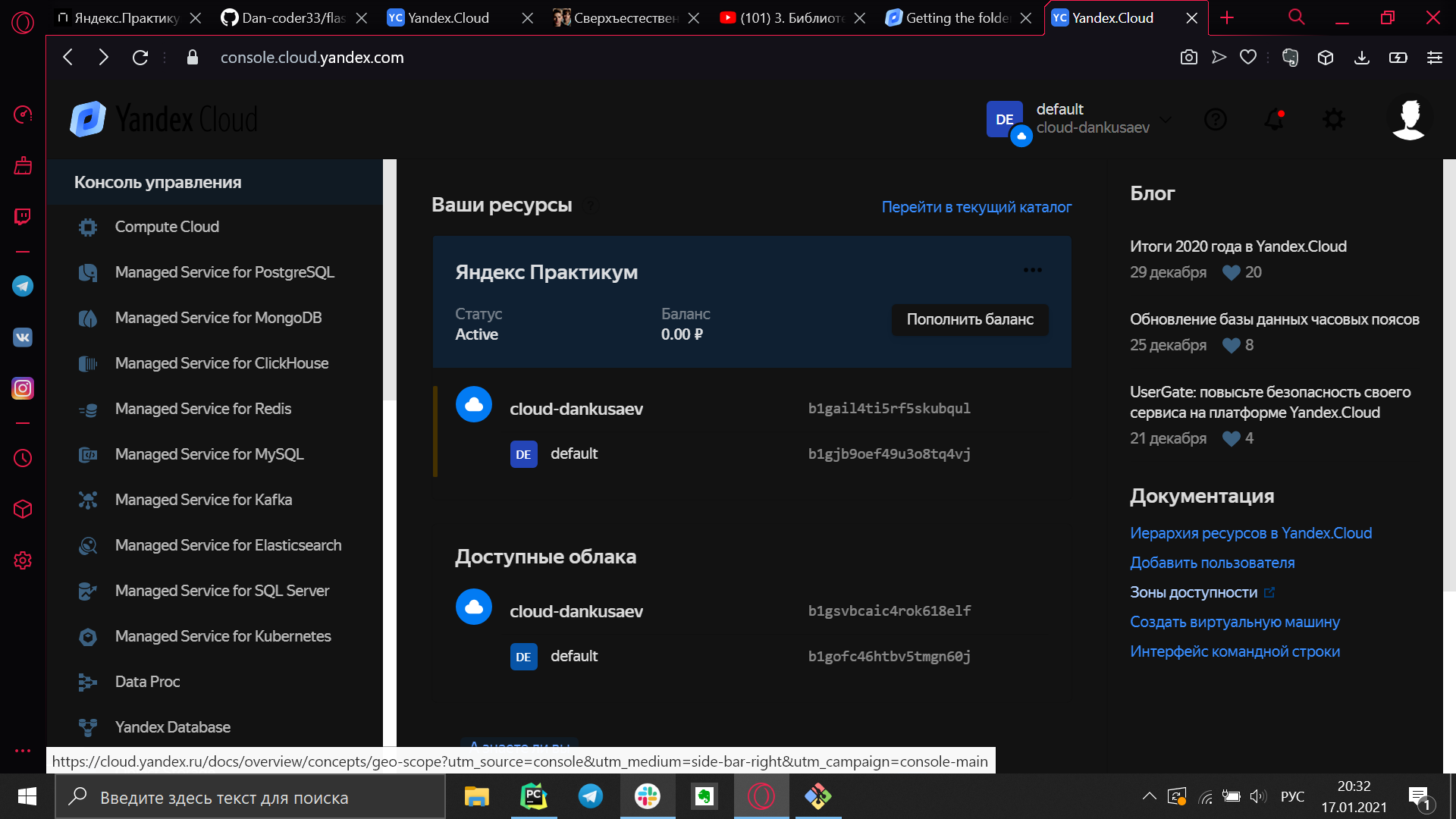Click the left sidebar scrollbar
Image resolution: width=1456 pixels, height=819 pixels.
pos(390,281)
